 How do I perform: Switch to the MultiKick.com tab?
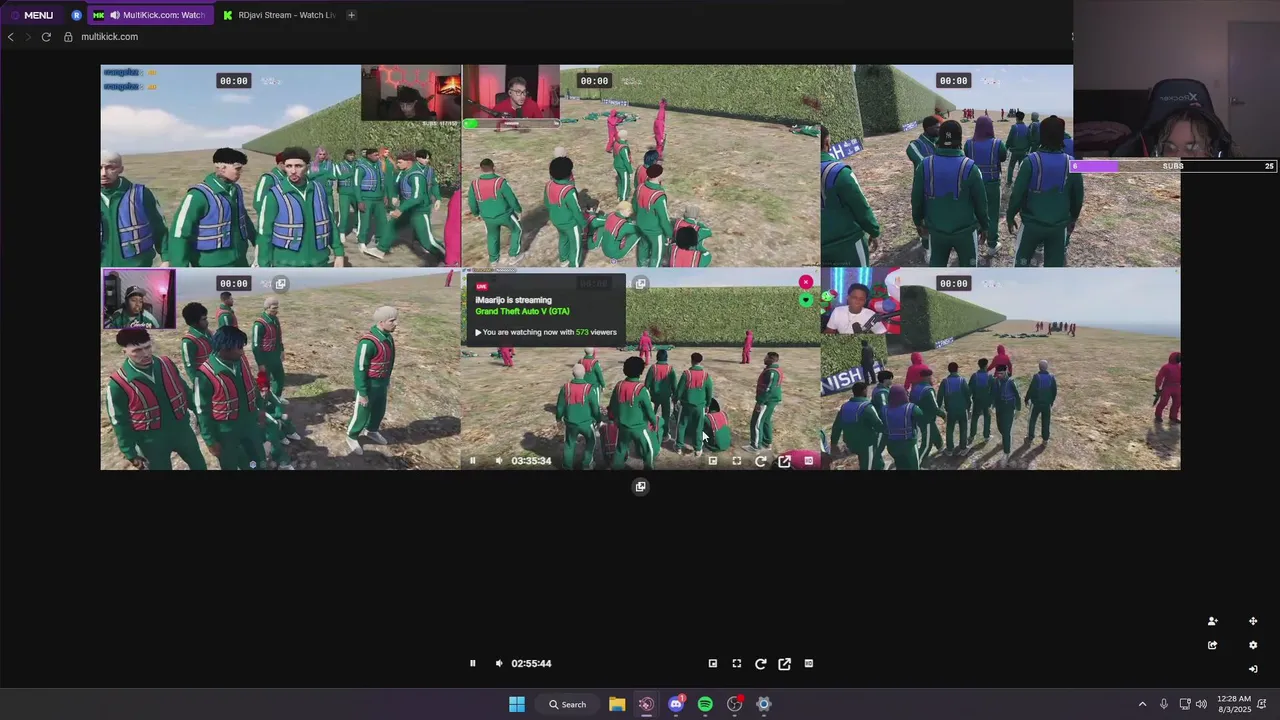tap(150, 15)
